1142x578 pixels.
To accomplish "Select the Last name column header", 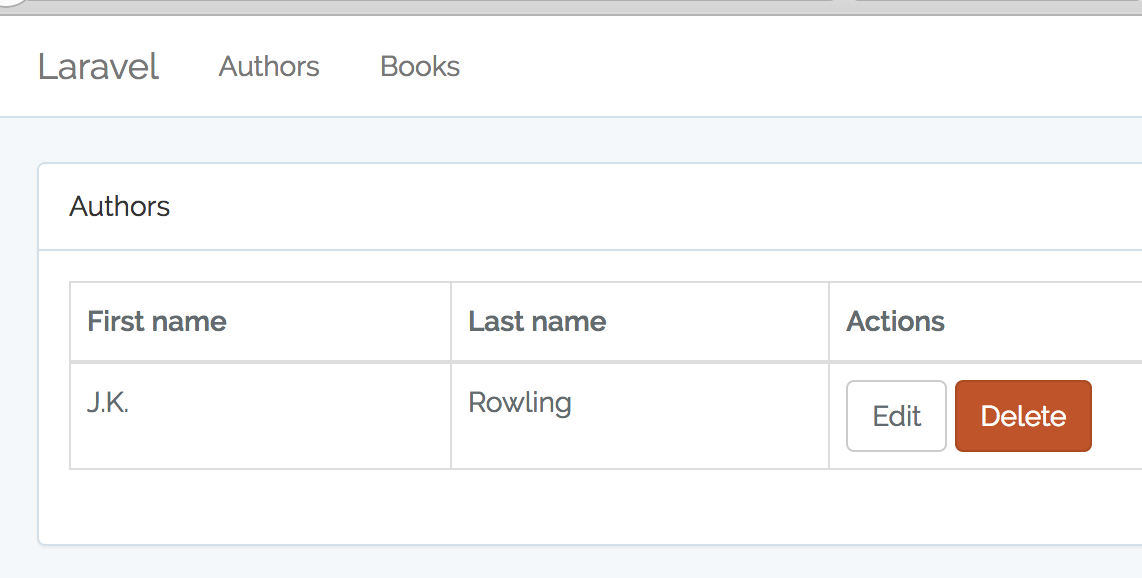I will point(537,321).
